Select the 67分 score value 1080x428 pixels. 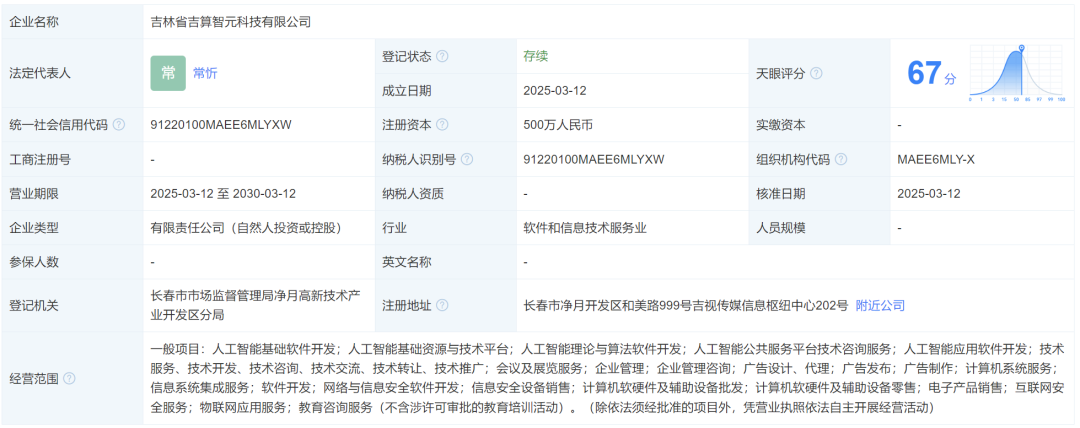pyautogui.click(x=931, y=73)
